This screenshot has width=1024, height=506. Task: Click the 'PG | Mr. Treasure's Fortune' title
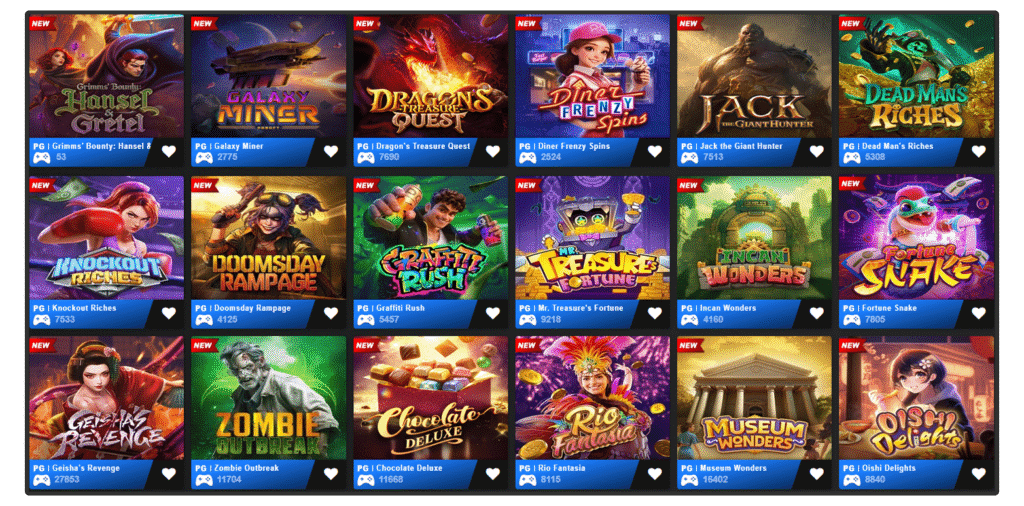pyautogui.click(x=571, y=308)
